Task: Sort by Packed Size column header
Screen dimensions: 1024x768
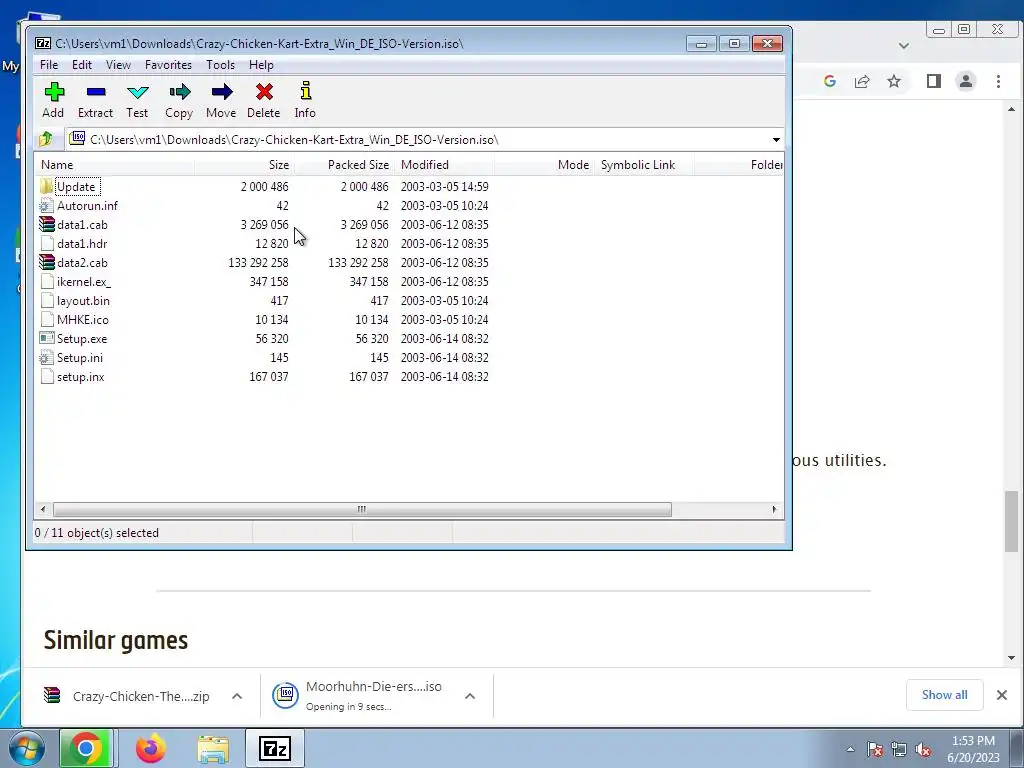Action: coord(345,165)
